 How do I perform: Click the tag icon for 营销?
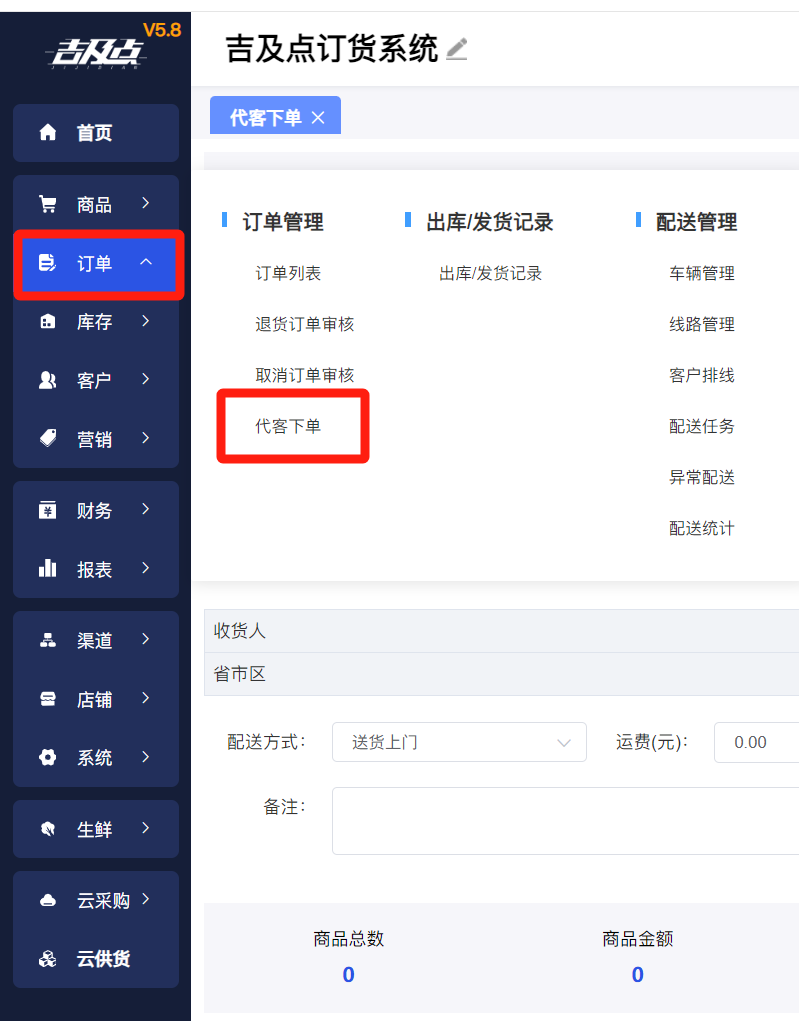pos(47,438)
